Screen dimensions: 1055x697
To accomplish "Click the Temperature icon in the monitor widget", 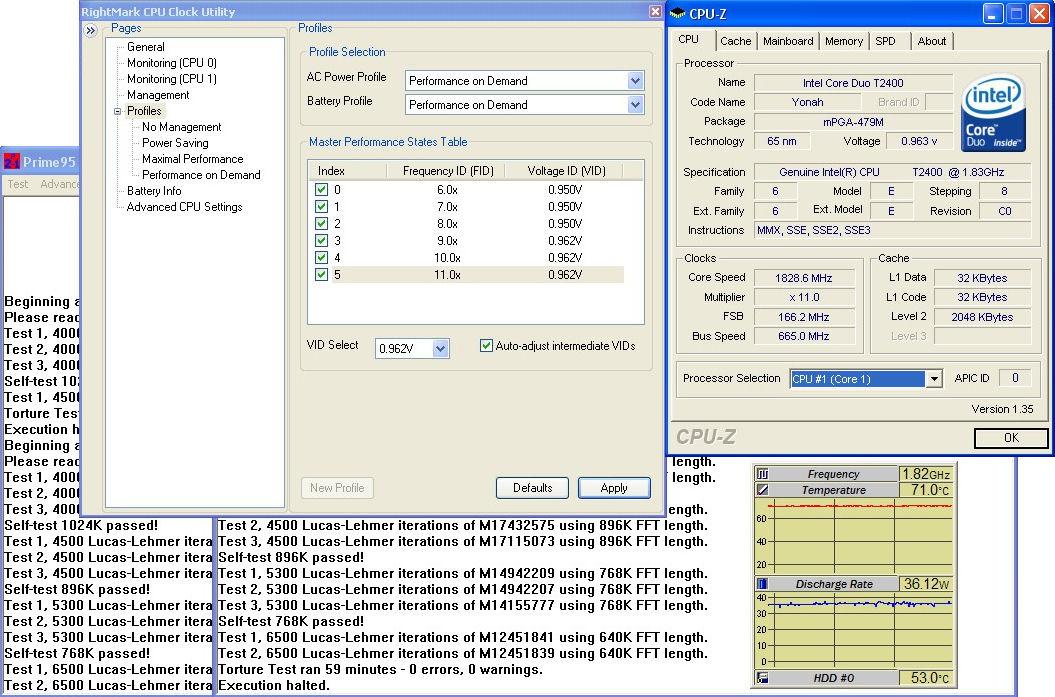I will 762,490.
